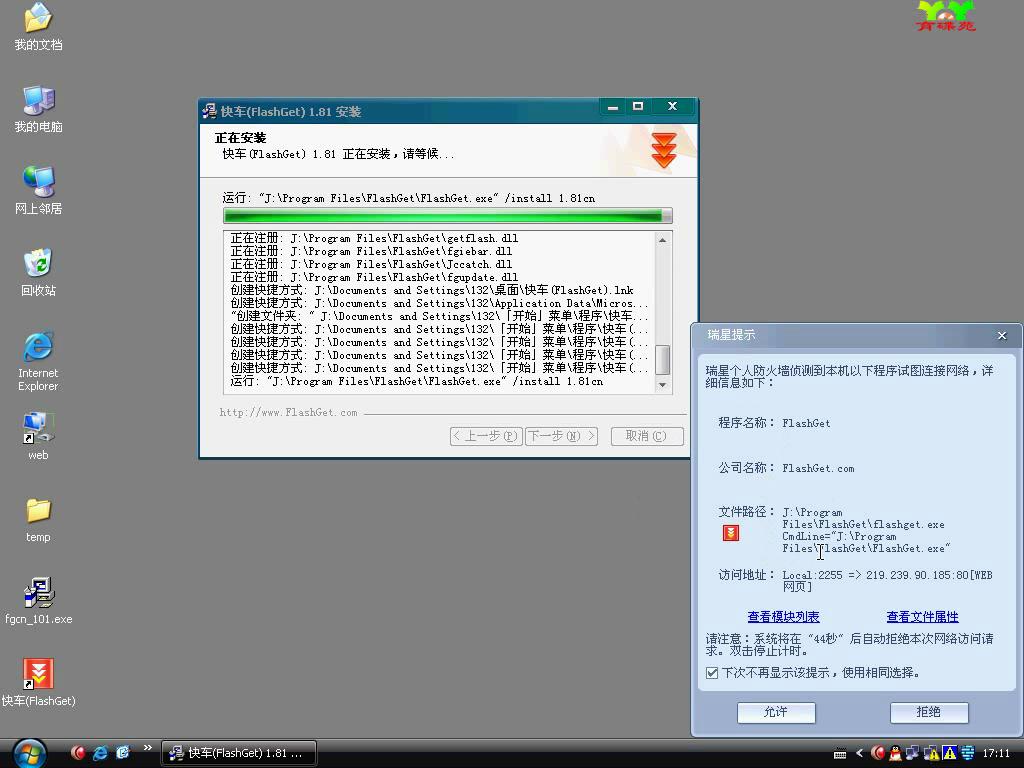Select log line registering fgiebar.dll
Viewport: 1024px width, 768px height.
click(371, 251)
